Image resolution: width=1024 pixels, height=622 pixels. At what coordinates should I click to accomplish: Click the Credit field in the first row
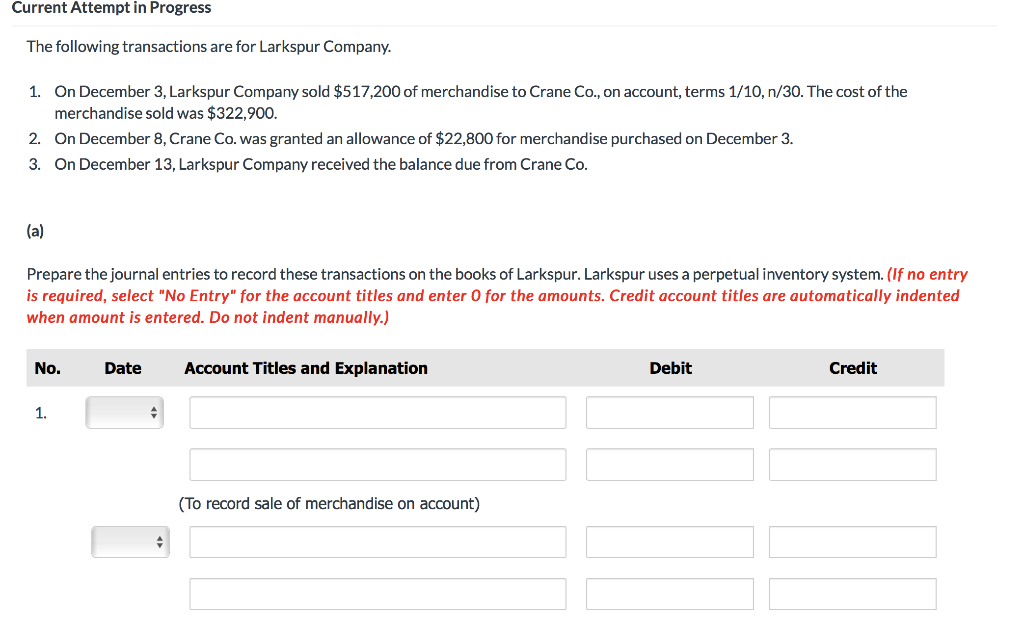[852, 412]
